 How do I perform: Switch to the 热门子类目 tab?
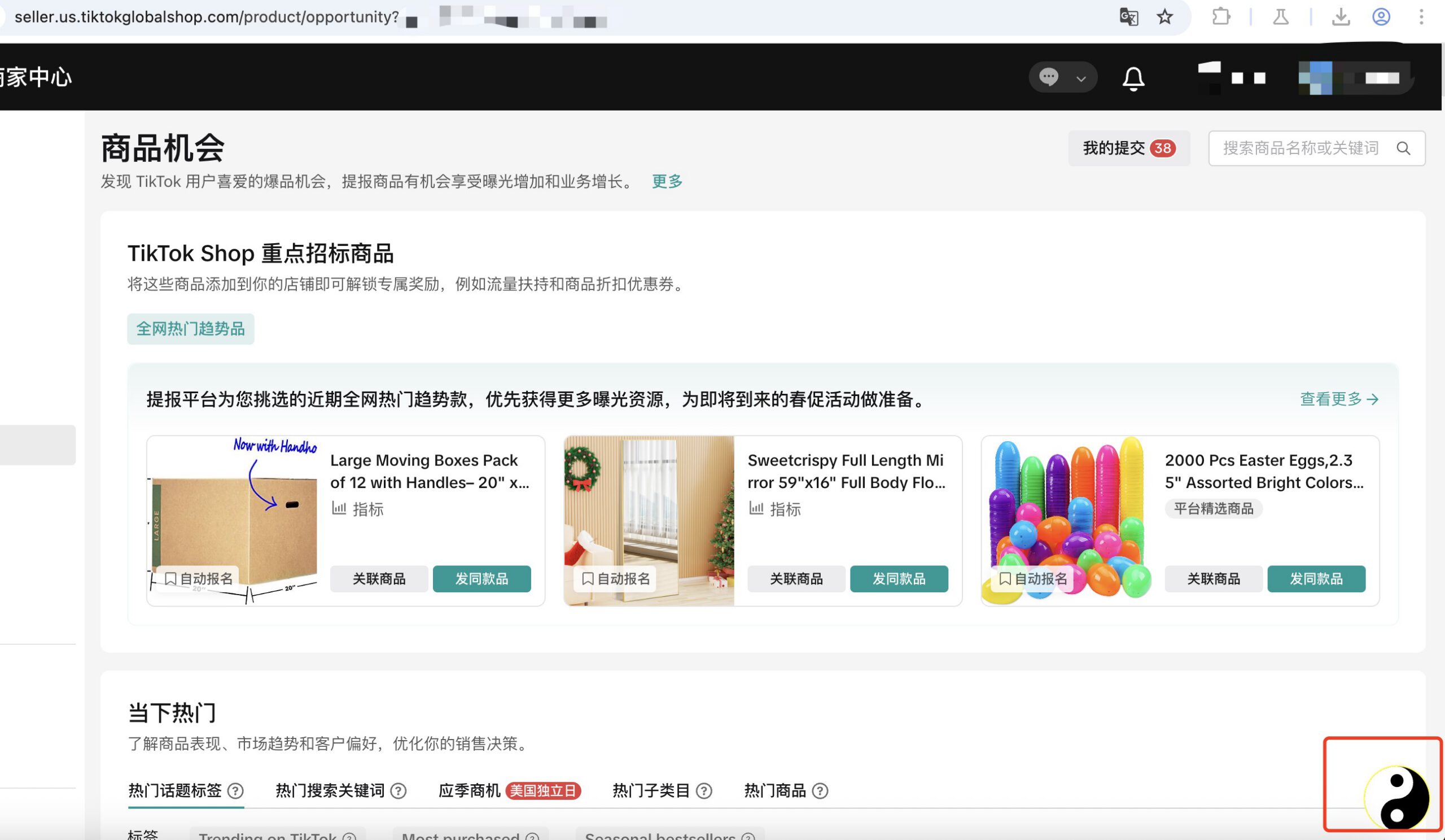(651, 791)
